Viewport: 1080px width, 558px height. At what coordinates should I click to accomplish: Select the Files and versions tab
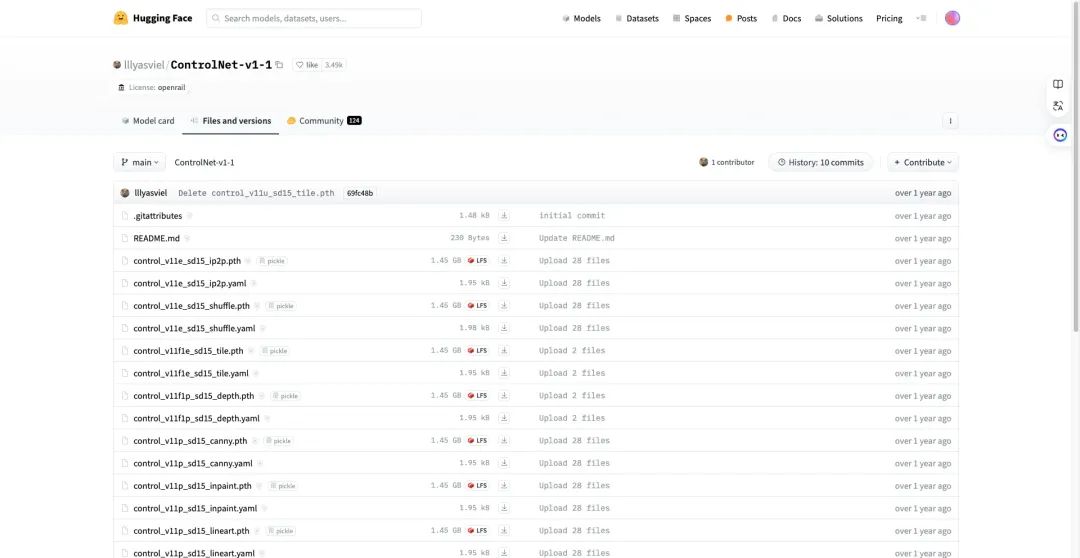click(x=231, y=121)
